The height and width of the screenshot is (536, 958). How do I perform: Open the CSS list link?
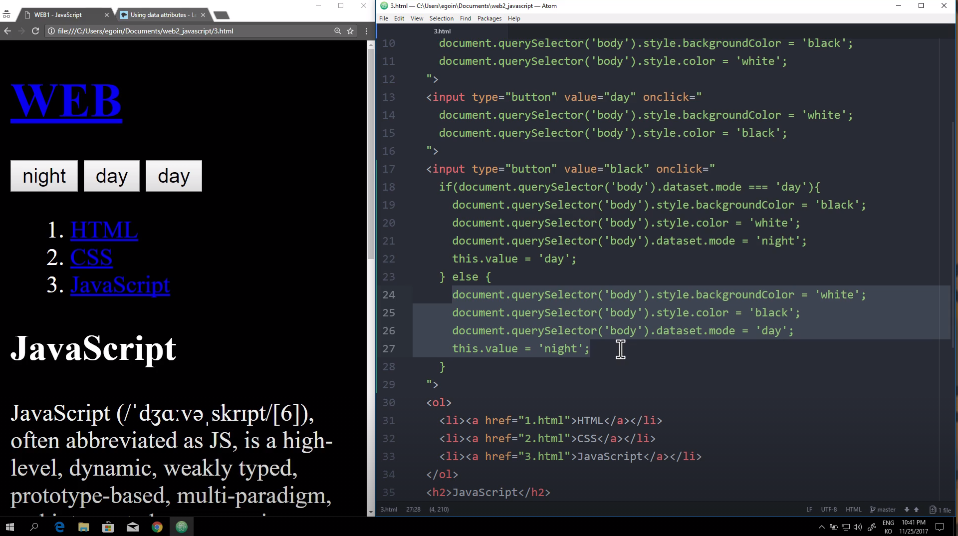point(91,257)
